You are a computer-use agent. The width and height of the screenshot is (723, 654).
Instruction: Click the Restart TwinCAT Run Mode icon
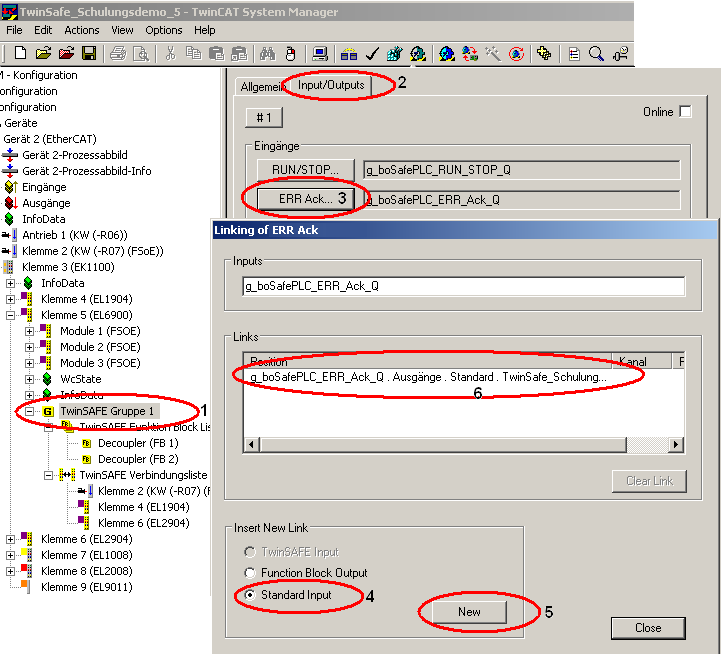click(x=418, y=54)
